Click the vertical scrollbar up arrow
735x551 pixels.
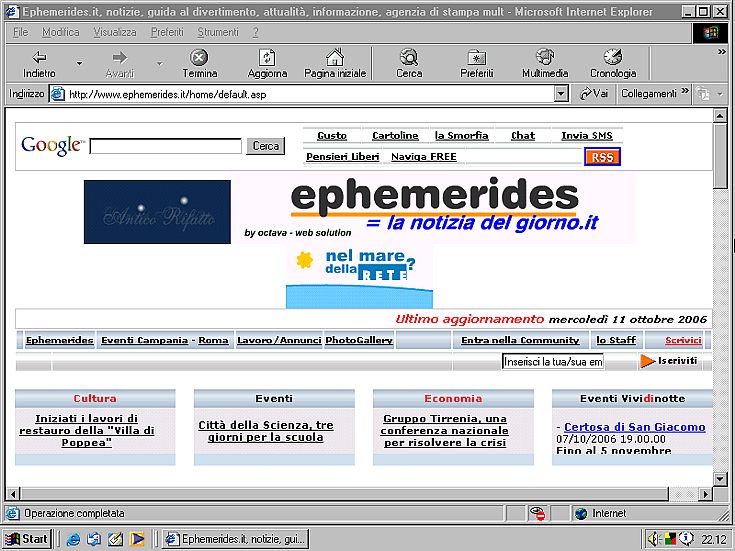click(720, 115)
